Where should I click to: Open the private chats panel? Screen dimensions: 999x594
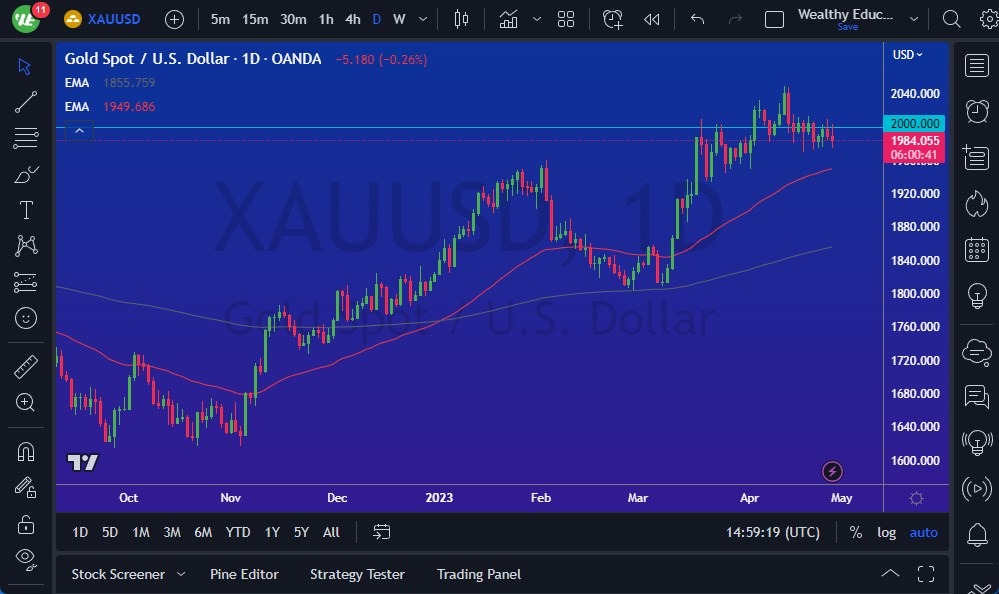pyautogui.click(x=977, y=396)
